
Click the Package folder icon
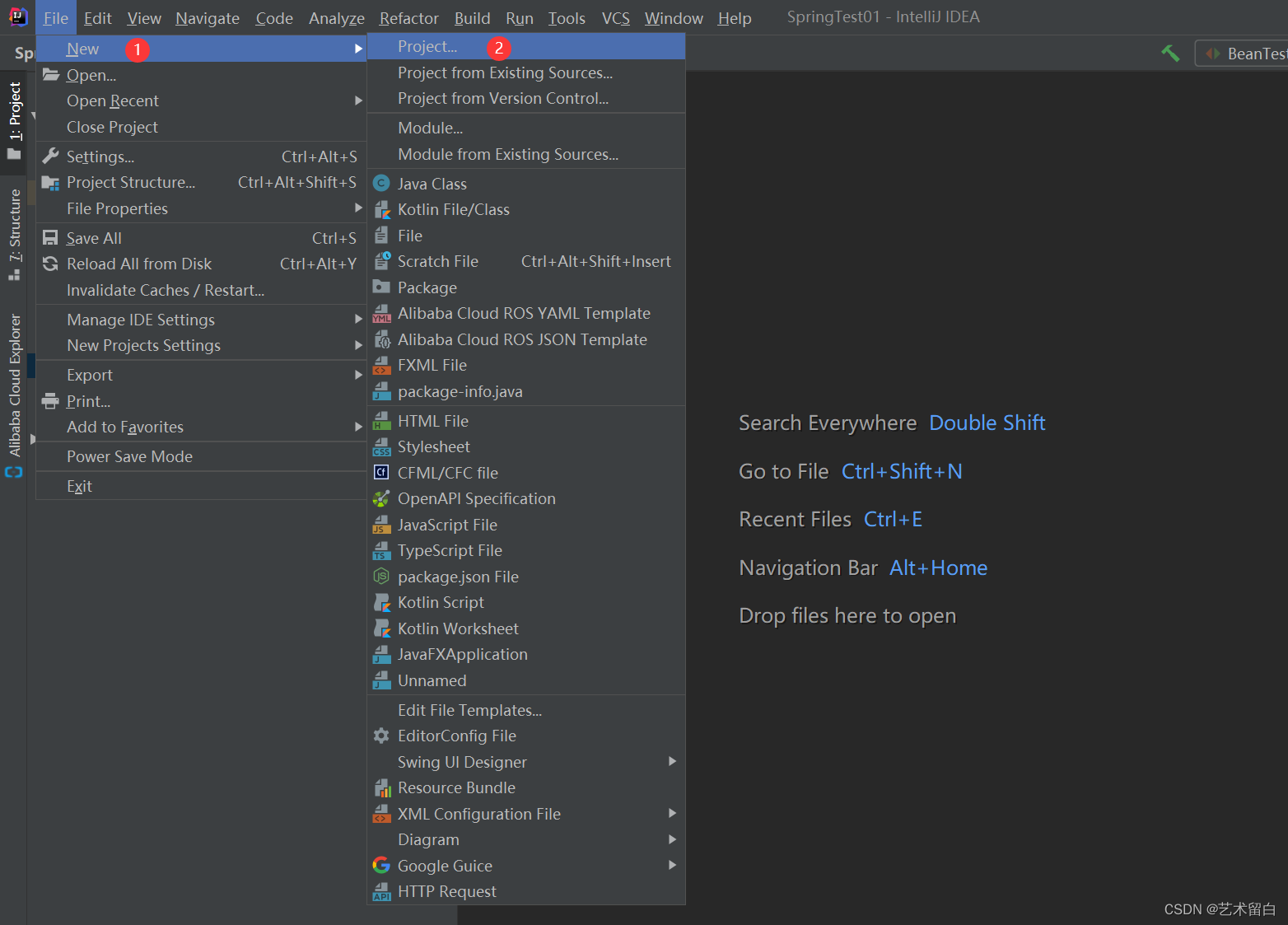tap(381, 287)
